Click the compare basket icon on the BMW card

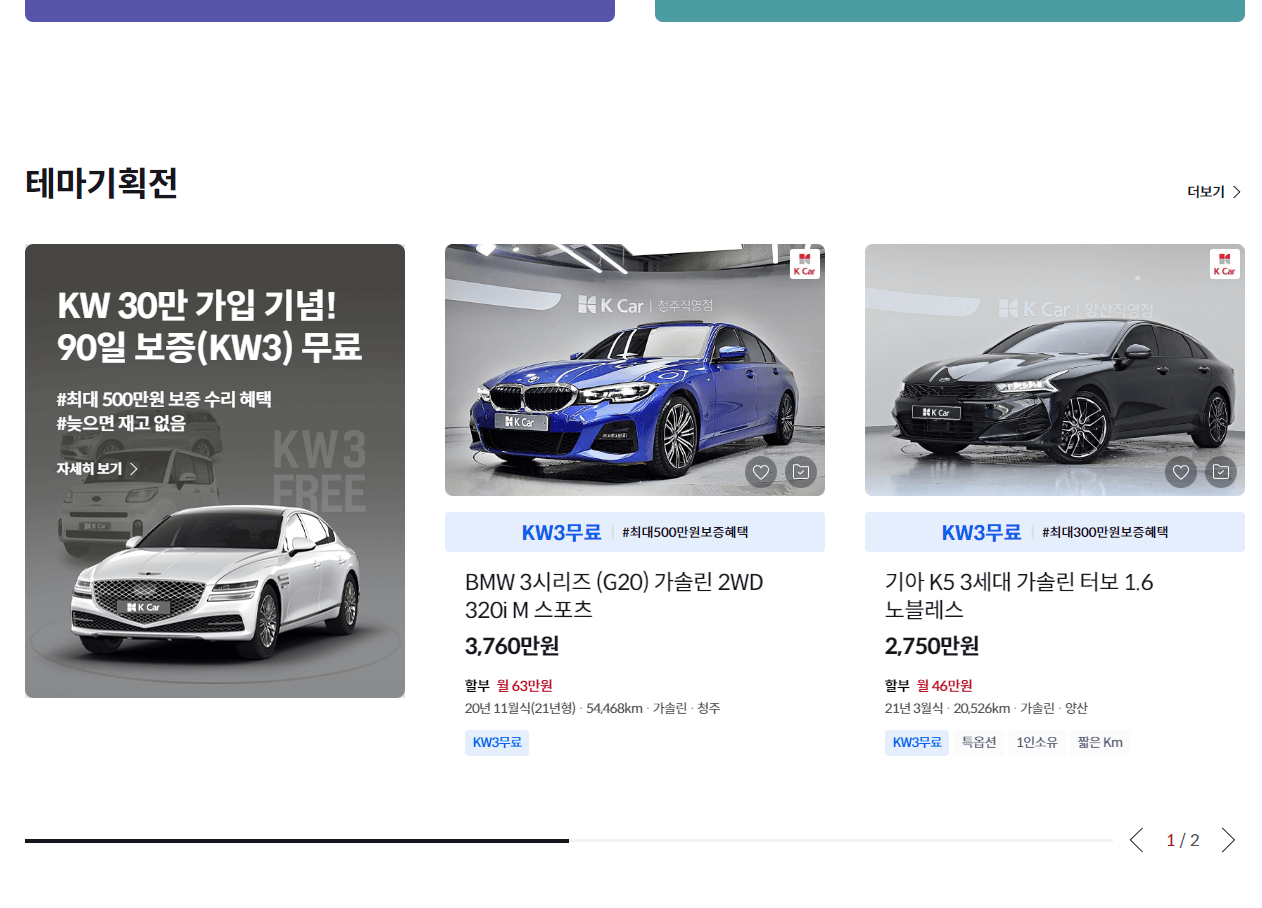pyautogui.click(x=799, y=471)
